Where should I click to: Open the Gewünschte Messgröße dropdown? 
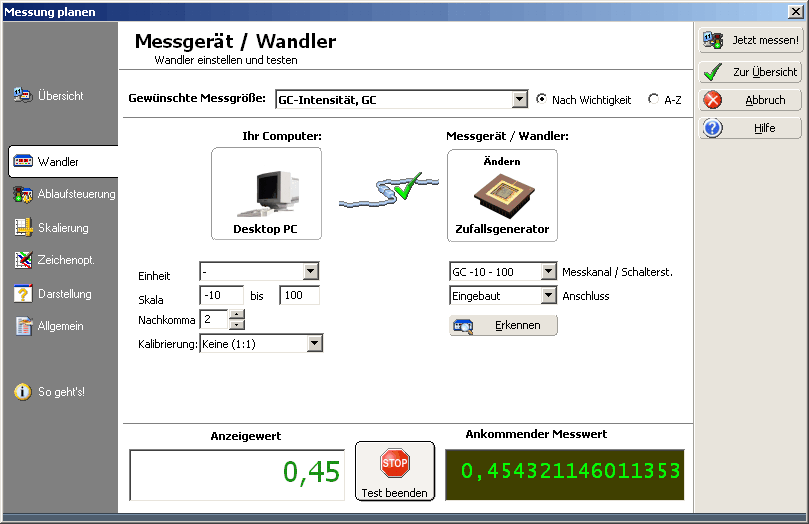(x=520, y=99)
